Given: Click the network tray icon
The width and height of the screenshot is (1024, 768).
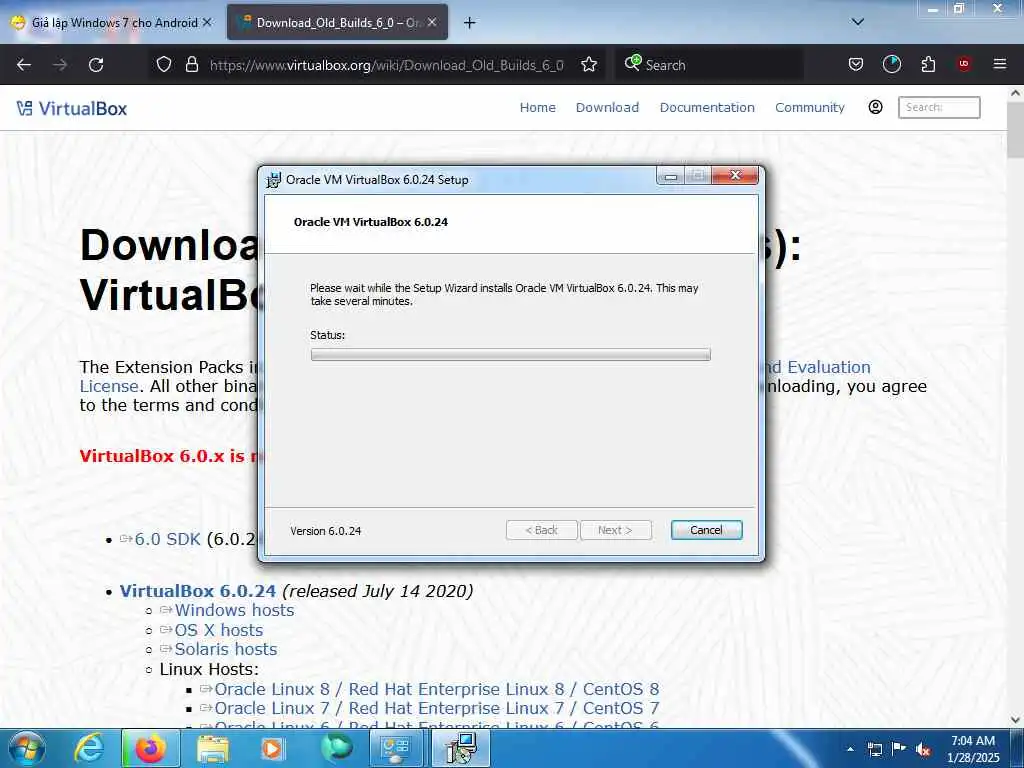Looking at the screenshot, I should pos(874,749).
